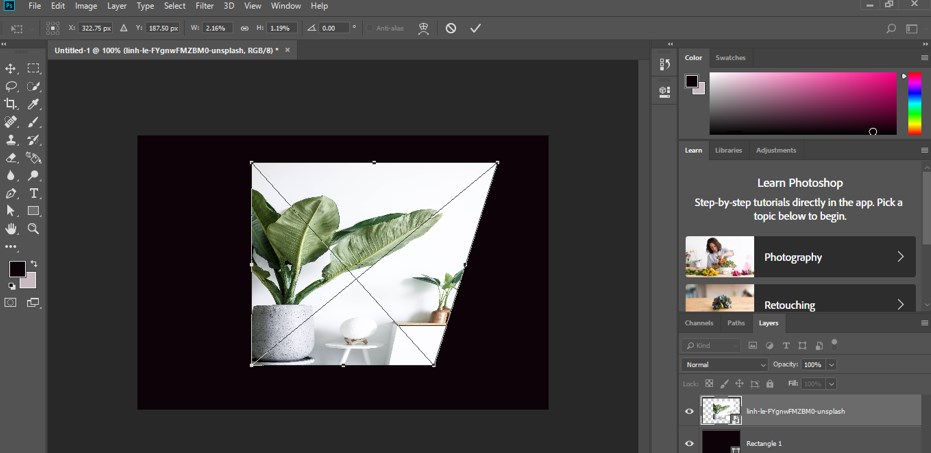This screenshot has width=931, height=453.
Task: Open the Filter menu
Action: click(x=205, y=6)
